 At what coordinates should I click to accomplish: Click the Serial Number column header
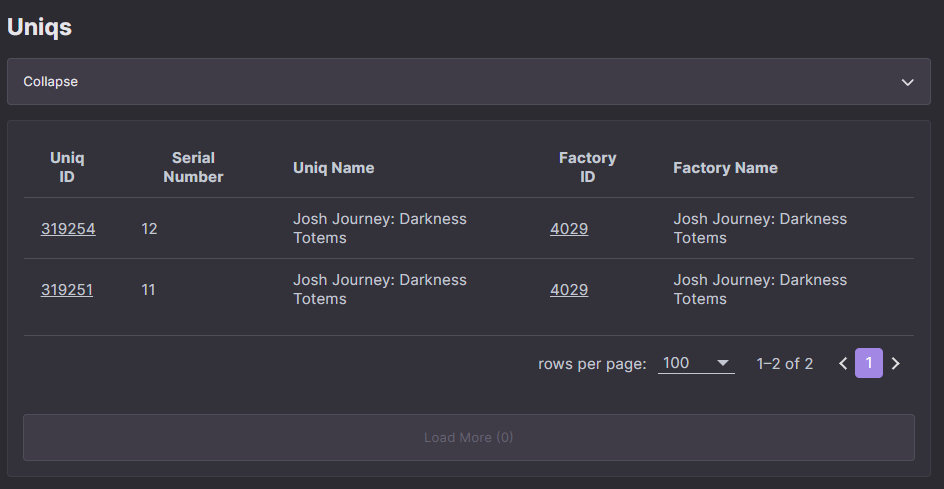click(x=193, y=167)
